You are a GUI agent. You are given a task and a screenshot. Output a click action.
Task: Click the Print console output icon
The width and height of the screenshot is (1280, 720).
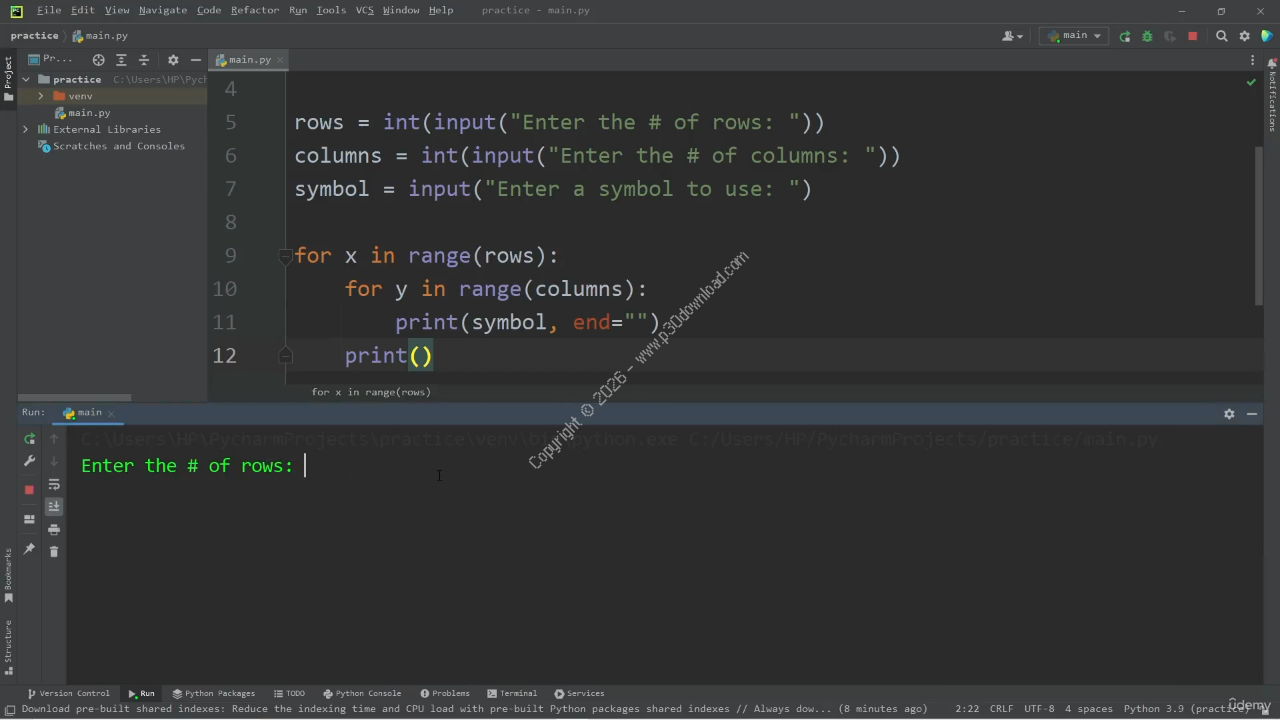(x=54, y=529)
